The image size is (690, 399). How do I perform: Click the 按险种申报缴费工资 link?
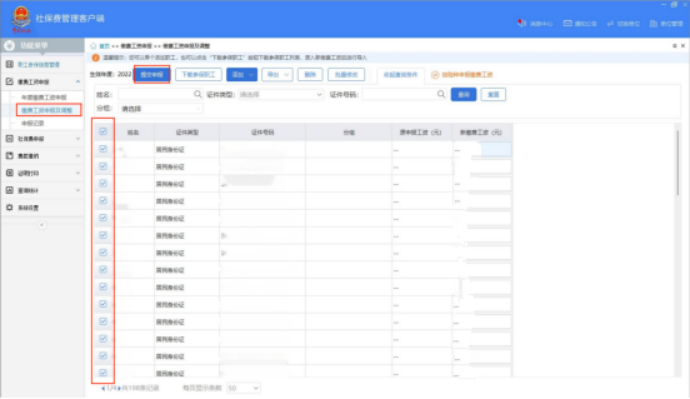pyautogui.click(x=467, y=75)
